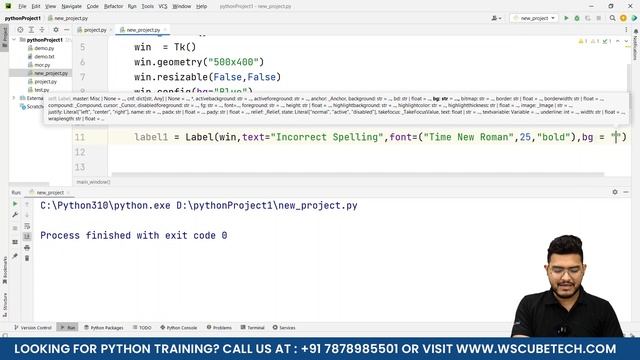Click yellow warning count indicator in editor

click(582, 41)
